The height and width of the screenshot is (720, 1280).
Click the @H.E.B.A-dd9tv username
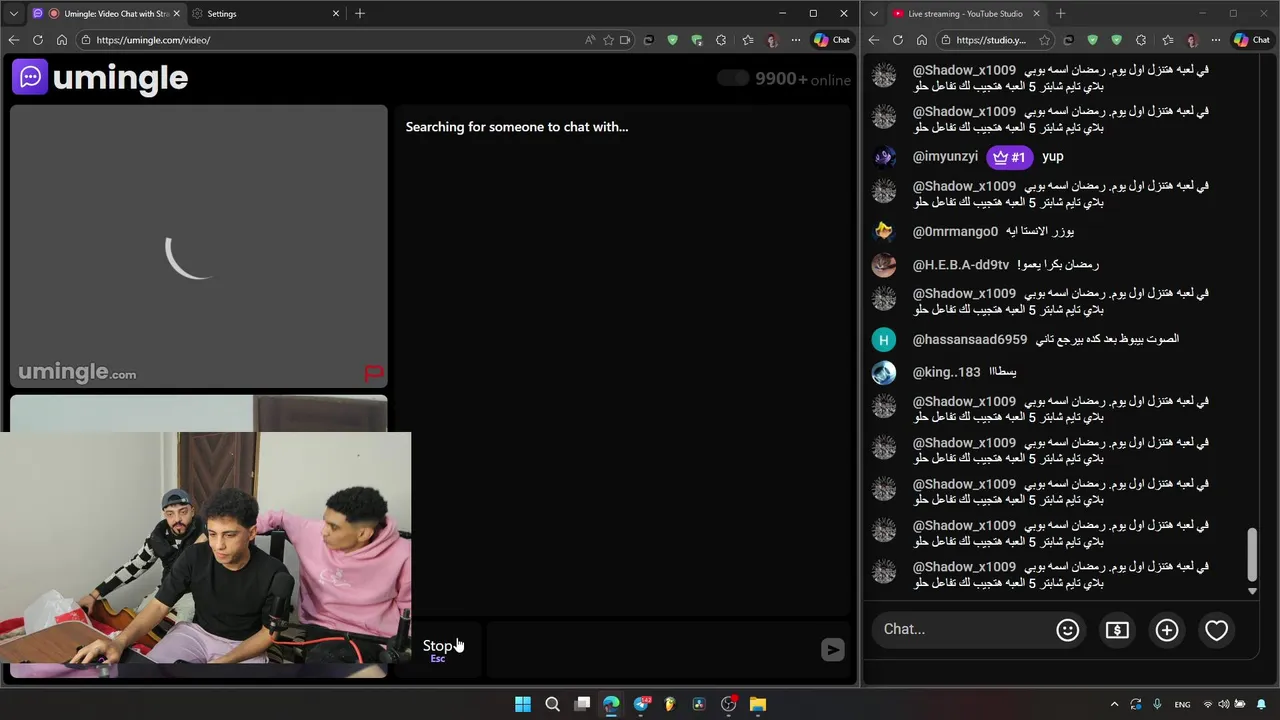point(960,265)
